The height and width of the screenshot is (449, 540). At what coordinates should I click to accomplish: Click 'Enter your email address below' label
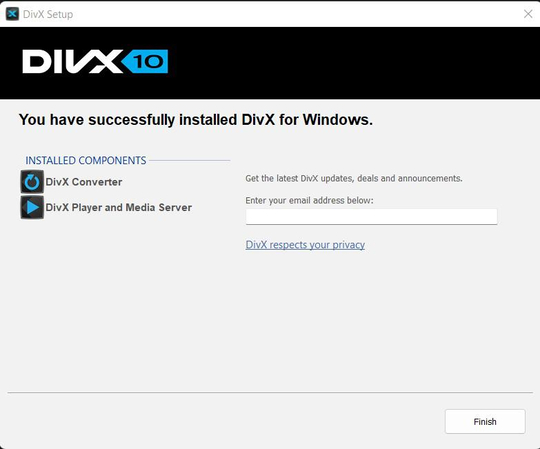[309, 200]
